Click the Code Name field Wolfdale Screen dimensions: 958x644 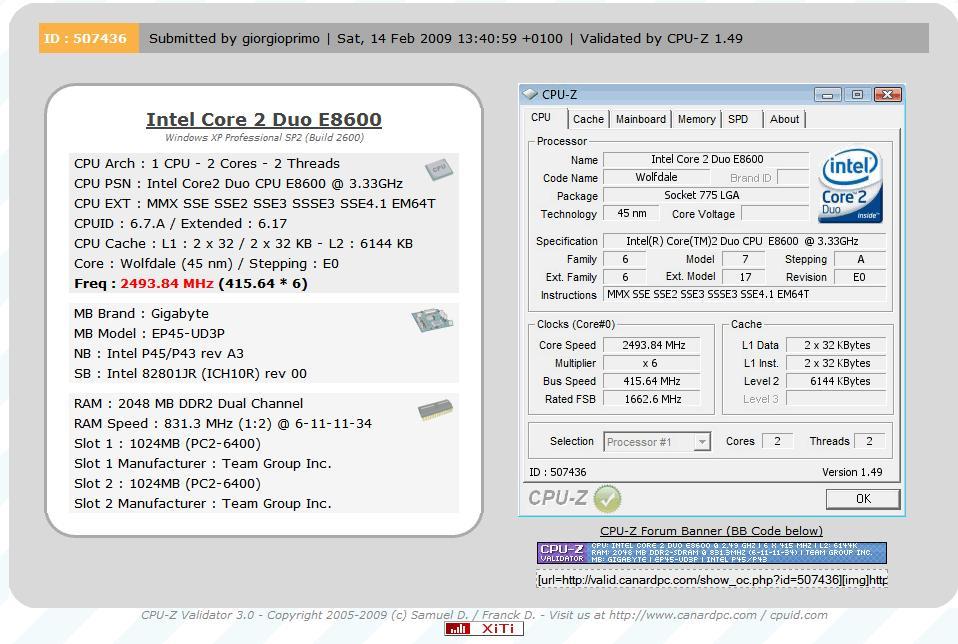[656, 177]
